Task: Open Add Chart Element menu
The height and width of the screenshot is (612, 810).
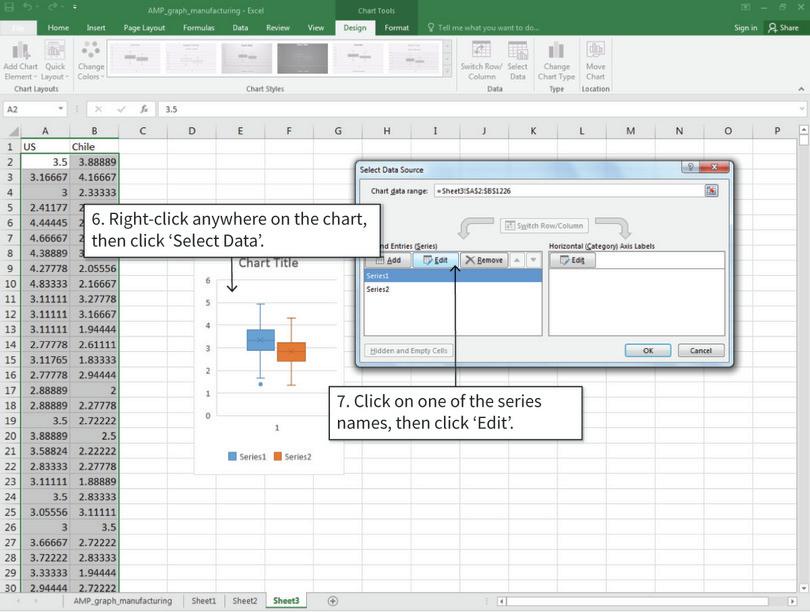Action: pos(21,61)
